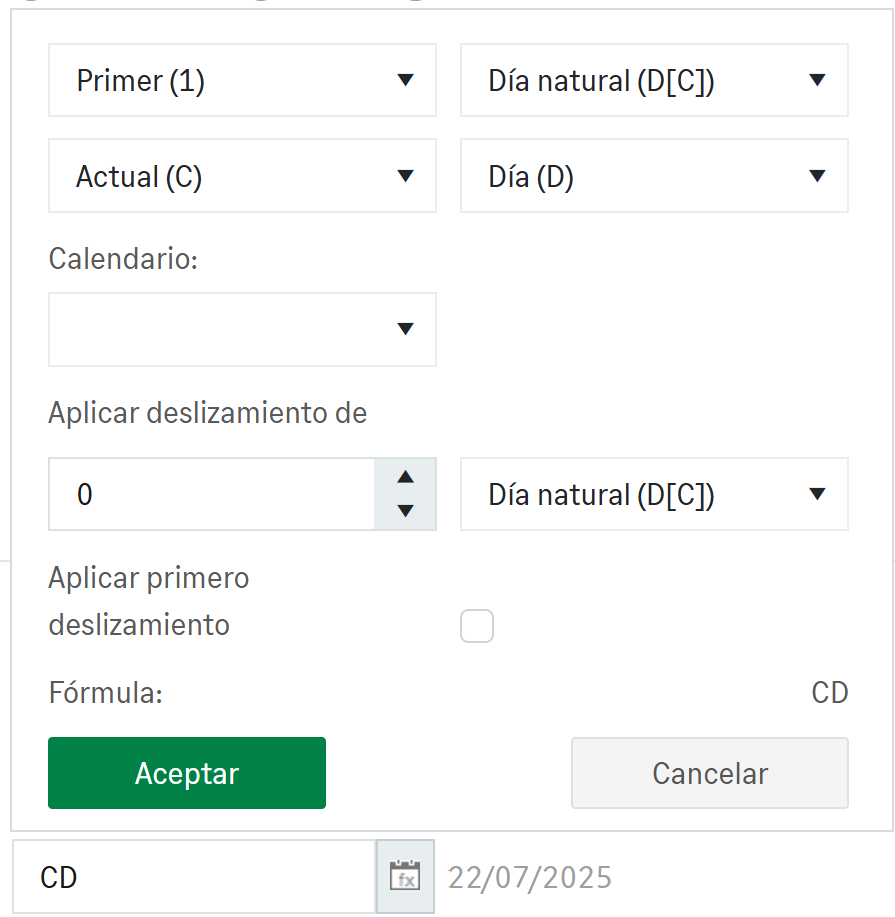Screen dimensions: 895x917
Task: Click the Aplicar deslizamiento de label
Action: (x=208, y=412)
